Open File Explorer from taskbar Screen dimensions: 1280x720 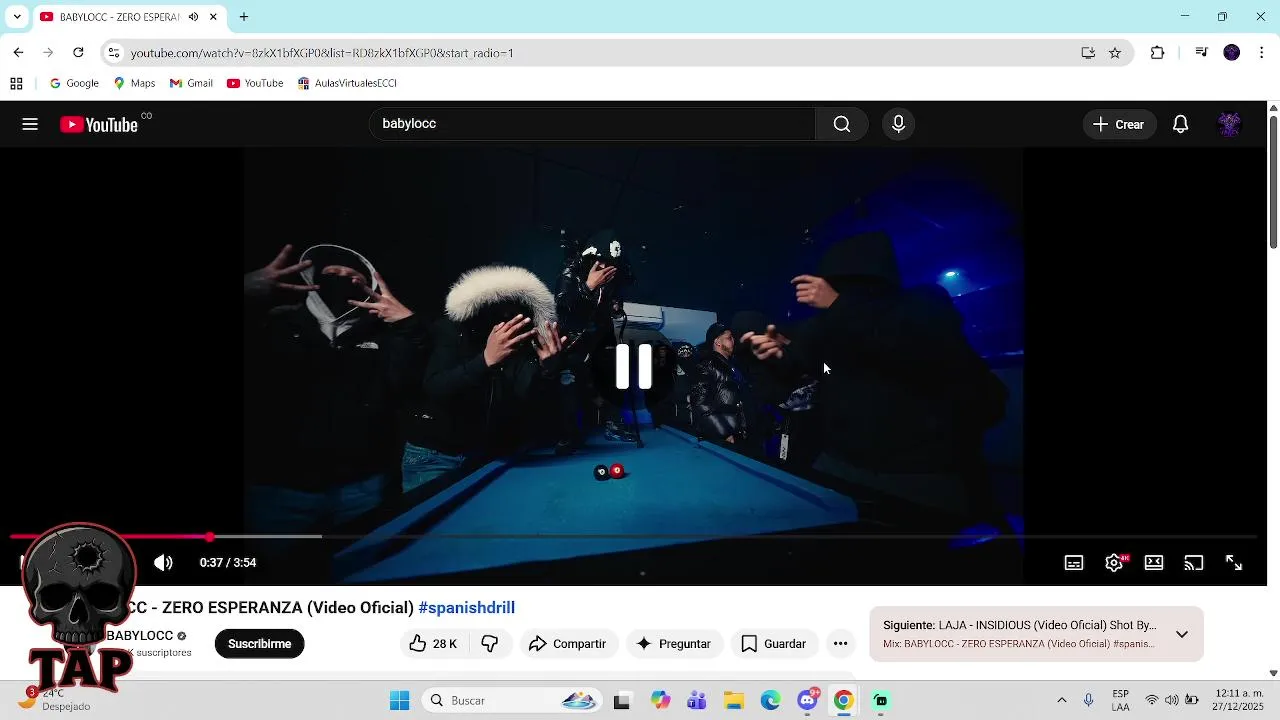pos(734,701)
